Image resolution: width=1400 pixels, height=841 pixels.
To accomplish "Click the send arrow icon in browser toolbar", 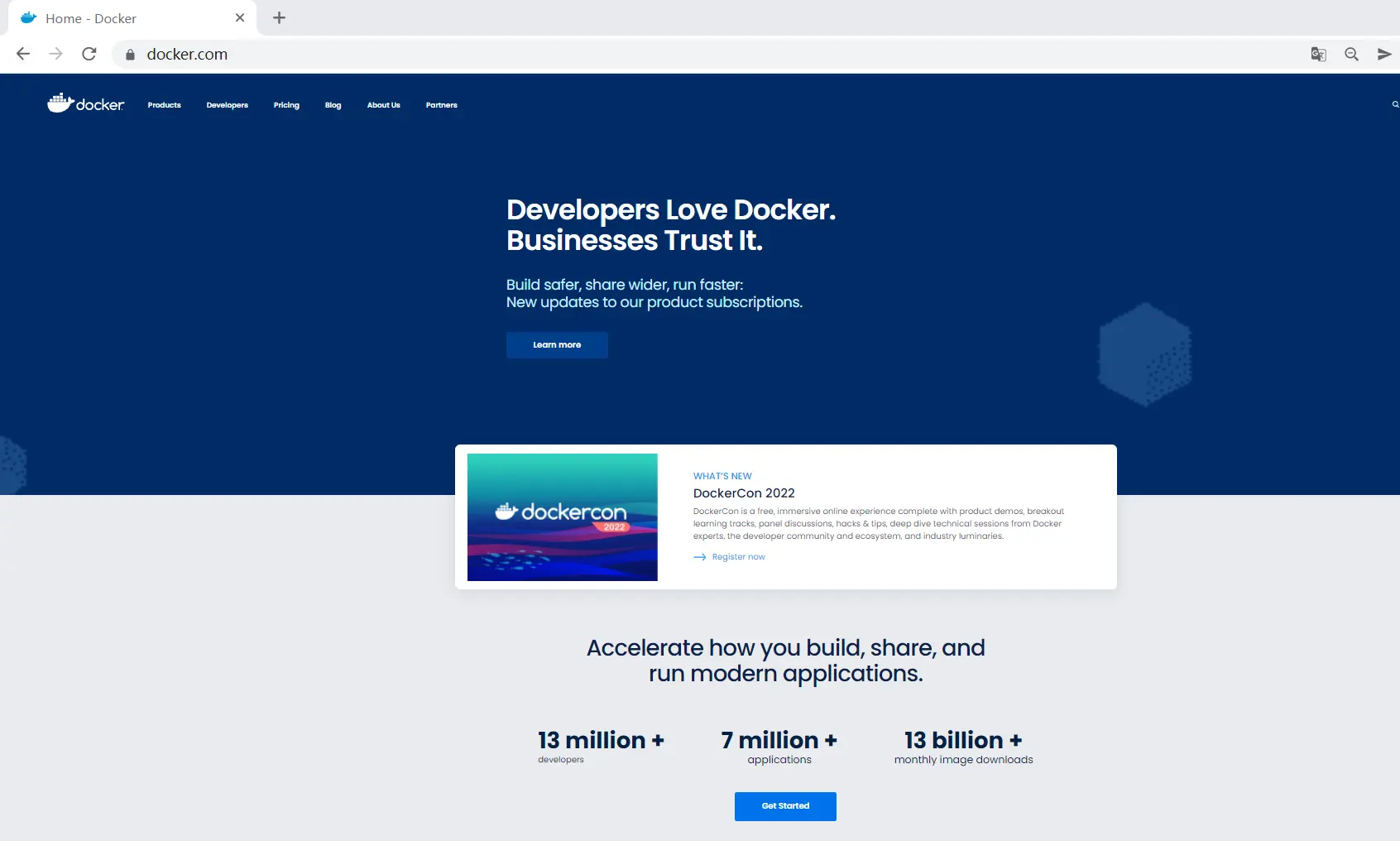I will click(1384, 54).
